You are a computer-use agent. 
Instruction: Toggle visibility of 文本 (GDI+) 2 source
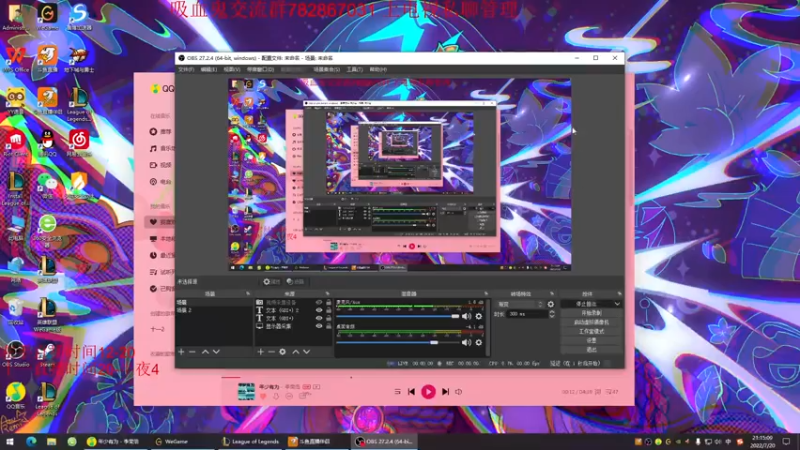[319, 310]
